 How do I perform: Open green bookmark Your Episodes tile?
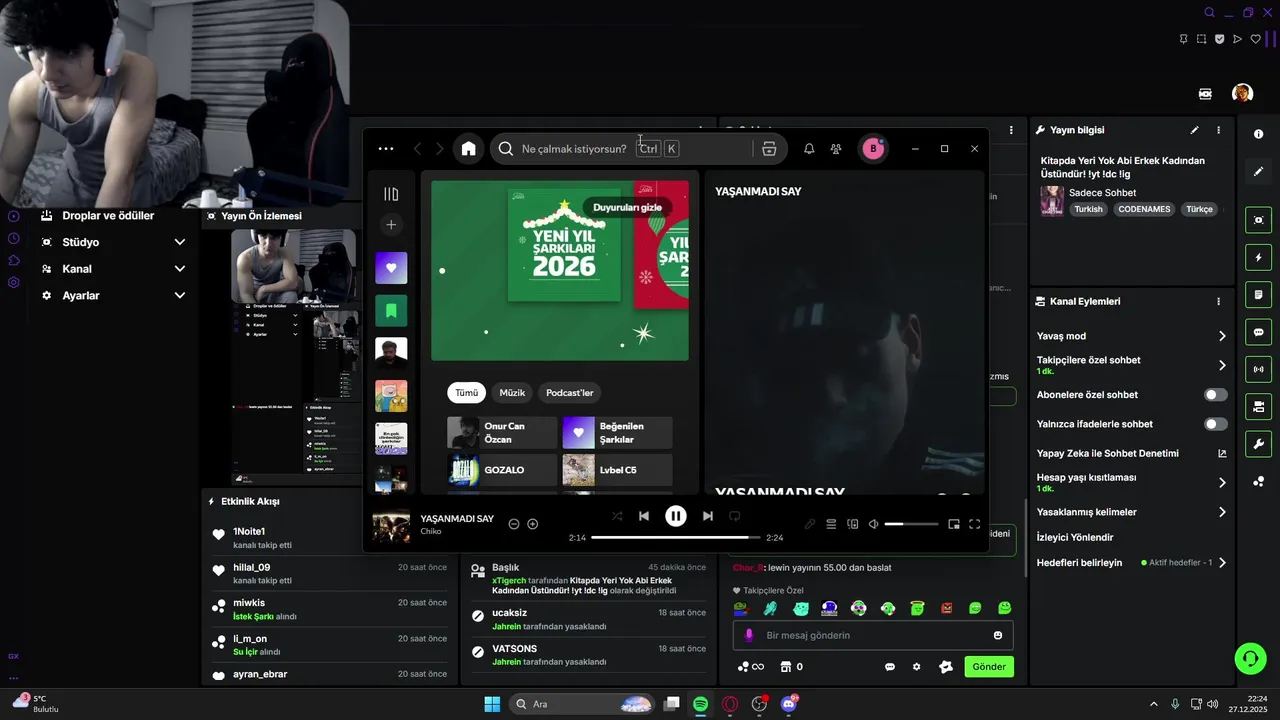click(391, 311)
